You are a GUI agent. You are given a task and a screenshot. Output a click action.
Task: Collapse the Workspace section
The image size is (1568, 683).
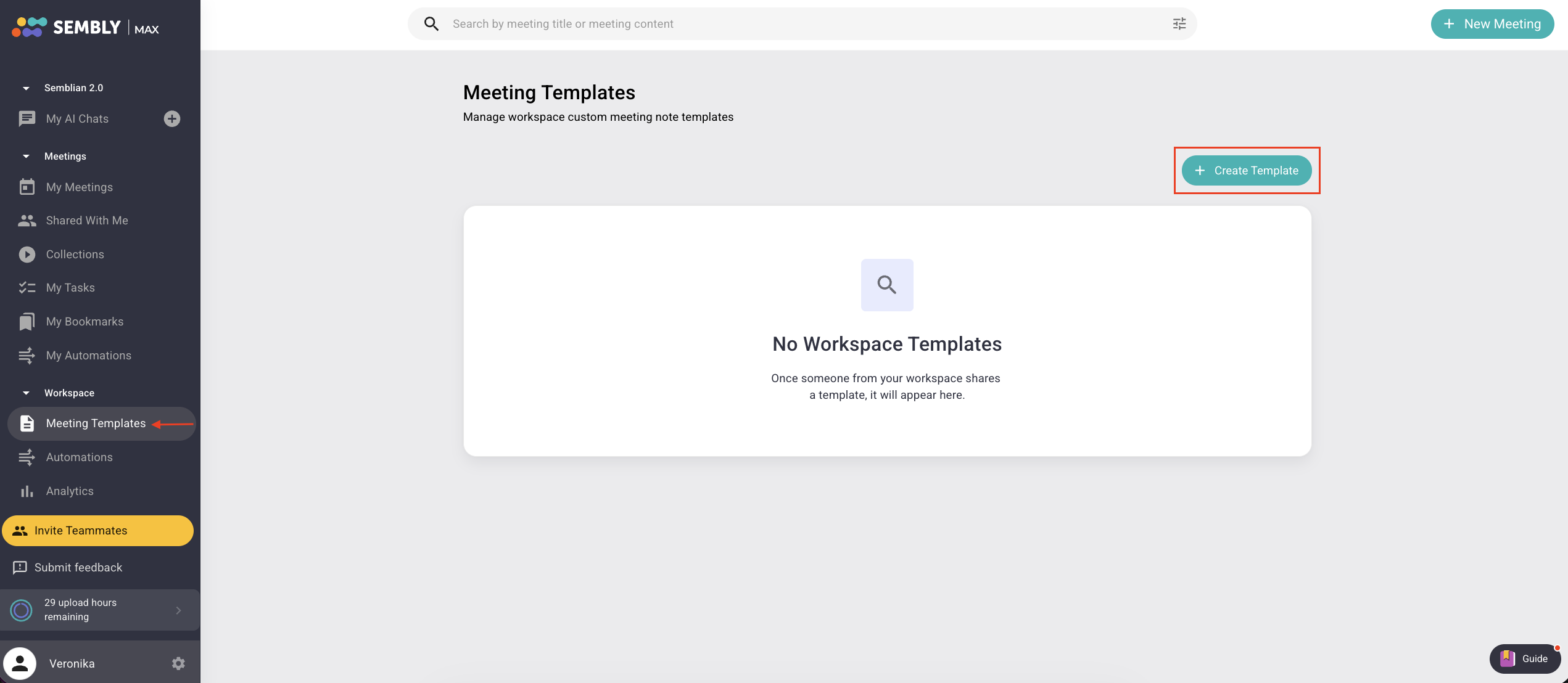26,393
